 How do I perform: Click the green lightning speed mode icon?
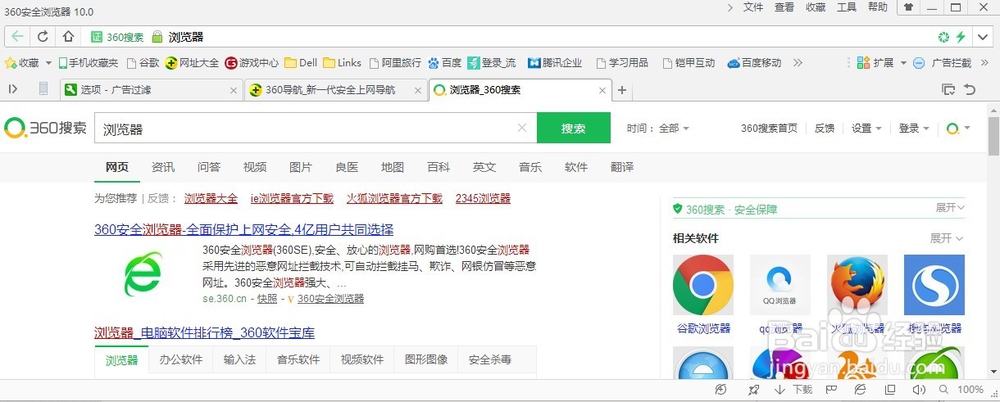pyautogui.click(x=960, y=37)
